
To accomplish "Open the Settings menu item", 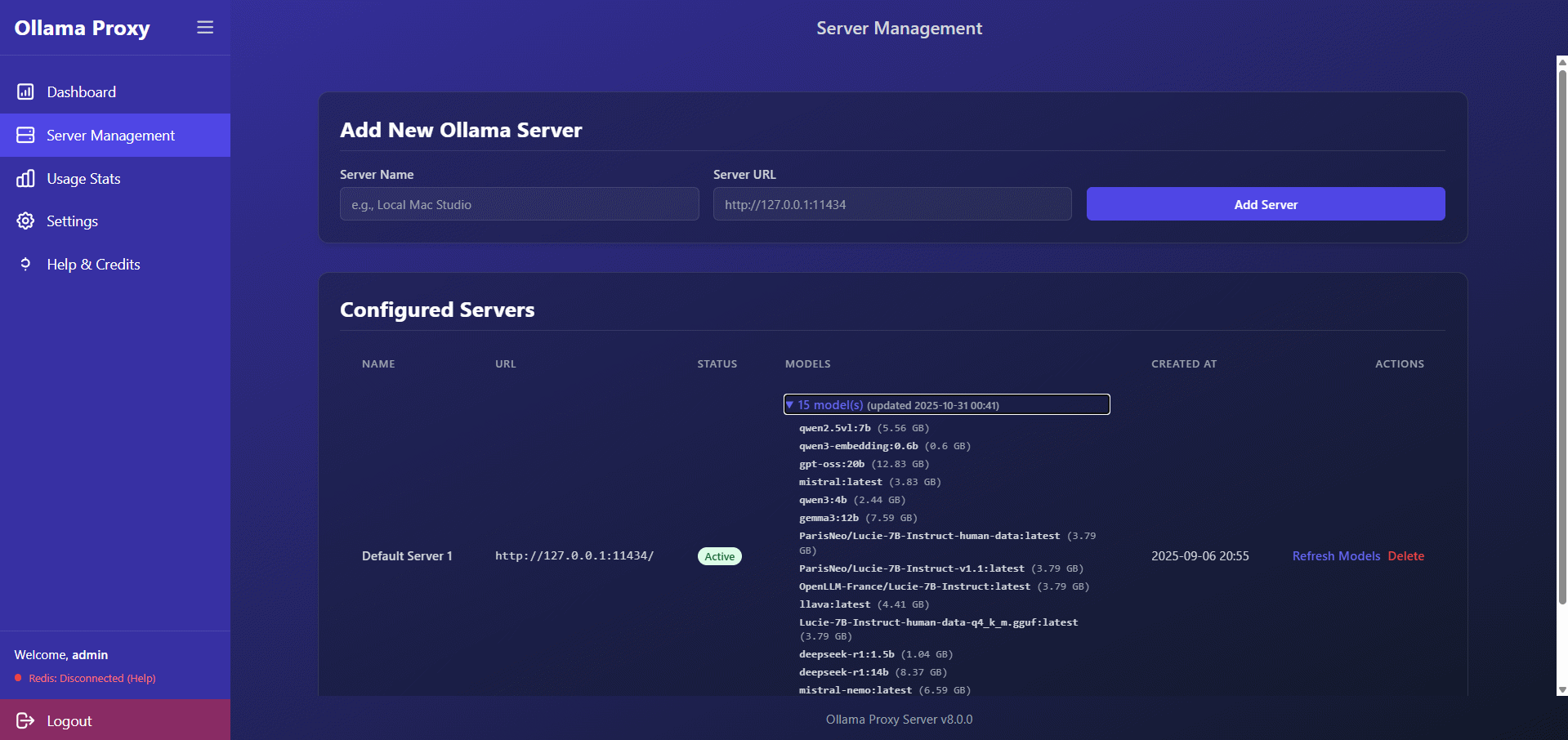I will tap(115, 221).
